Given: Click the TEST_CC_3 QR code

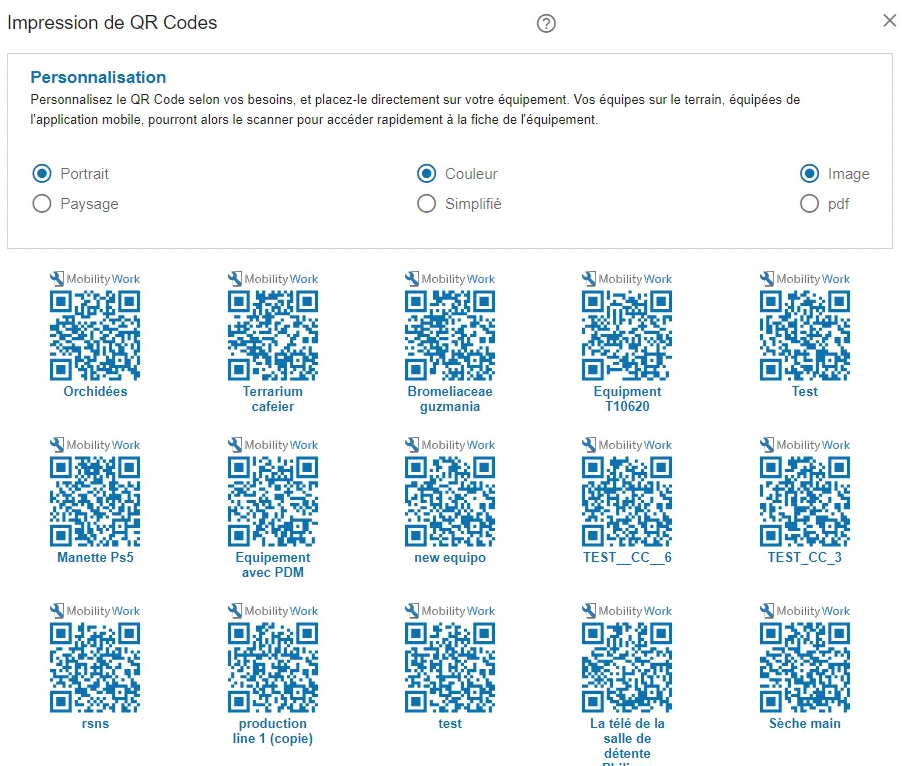Looking at the screenshot, I should (805, 501).
